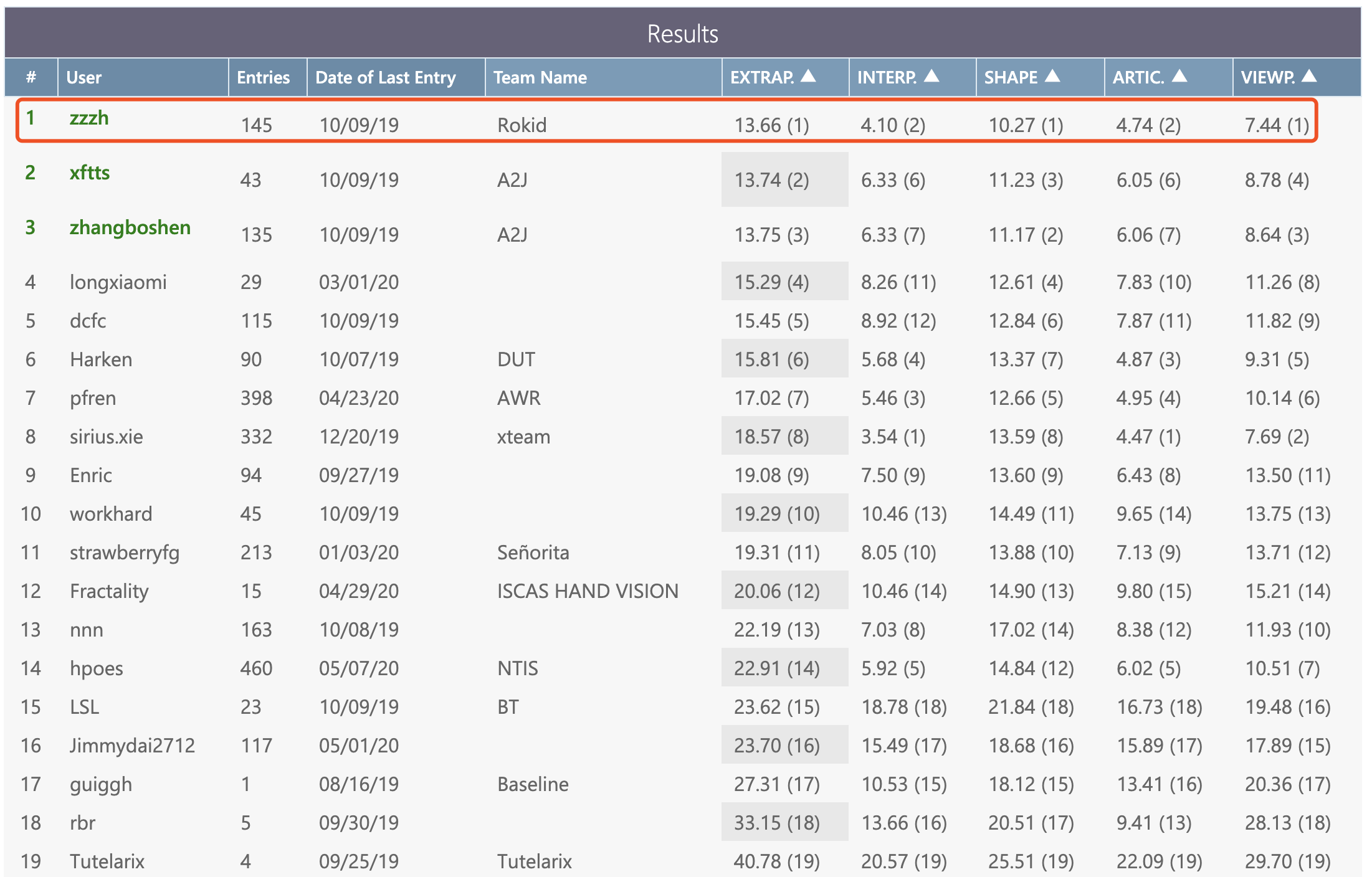
Task: Select the Baseline team entry
Action: click(533, 784)
